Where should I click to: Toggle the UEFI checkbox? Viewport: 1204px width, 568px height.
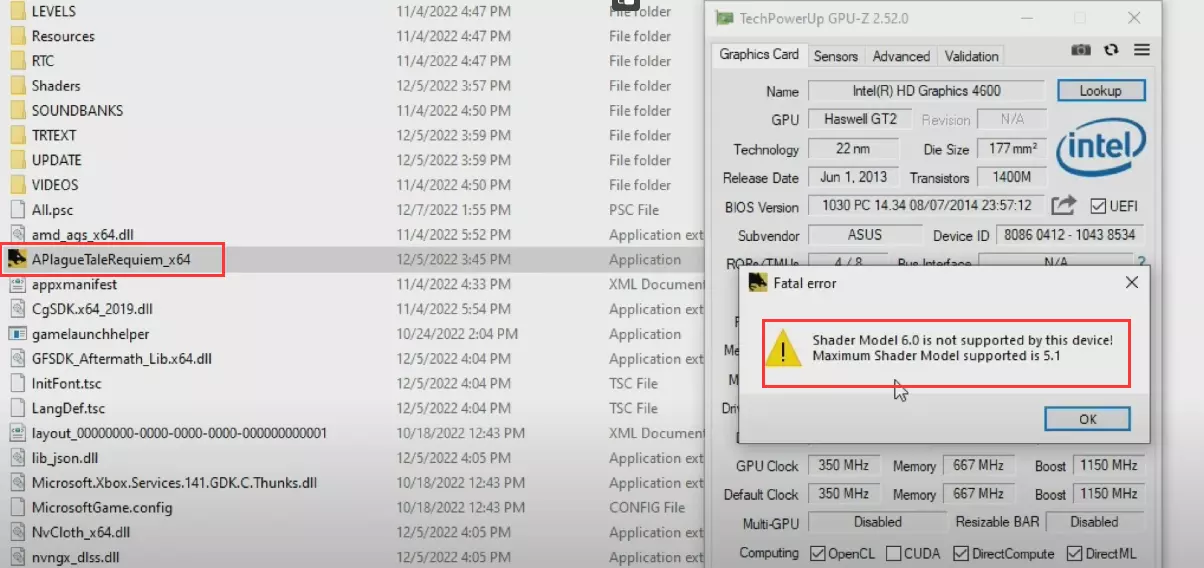coord(1097,206)
